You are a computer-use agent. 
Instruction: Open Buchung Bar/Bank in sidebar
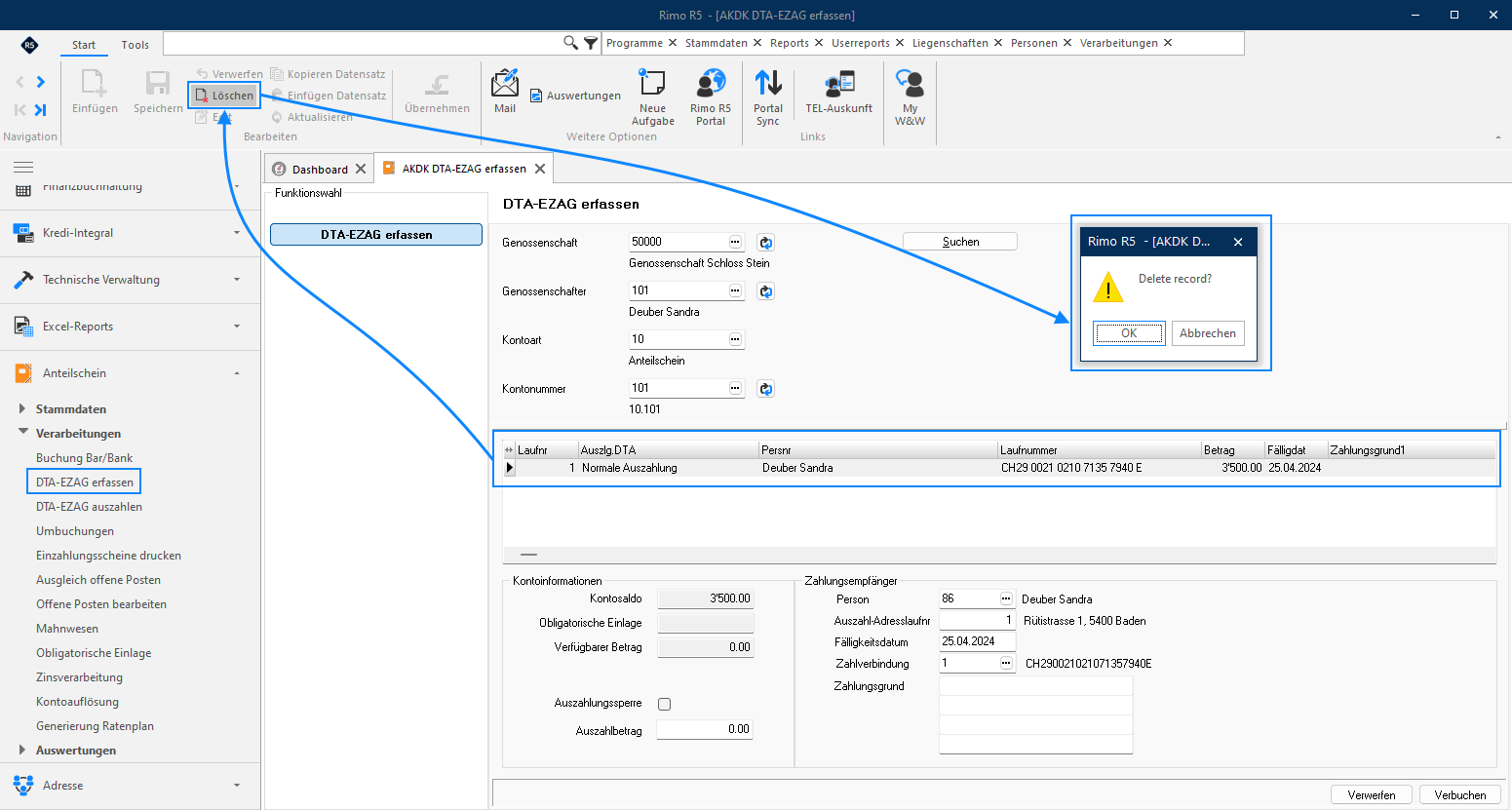click(84, 458)
